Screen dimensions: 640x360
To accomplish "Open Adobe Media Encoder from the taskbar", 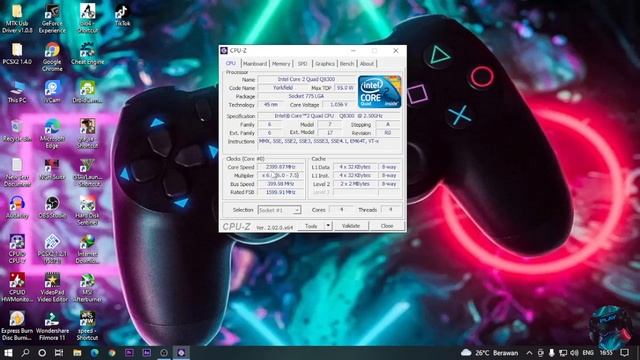I will coord(147,353).
